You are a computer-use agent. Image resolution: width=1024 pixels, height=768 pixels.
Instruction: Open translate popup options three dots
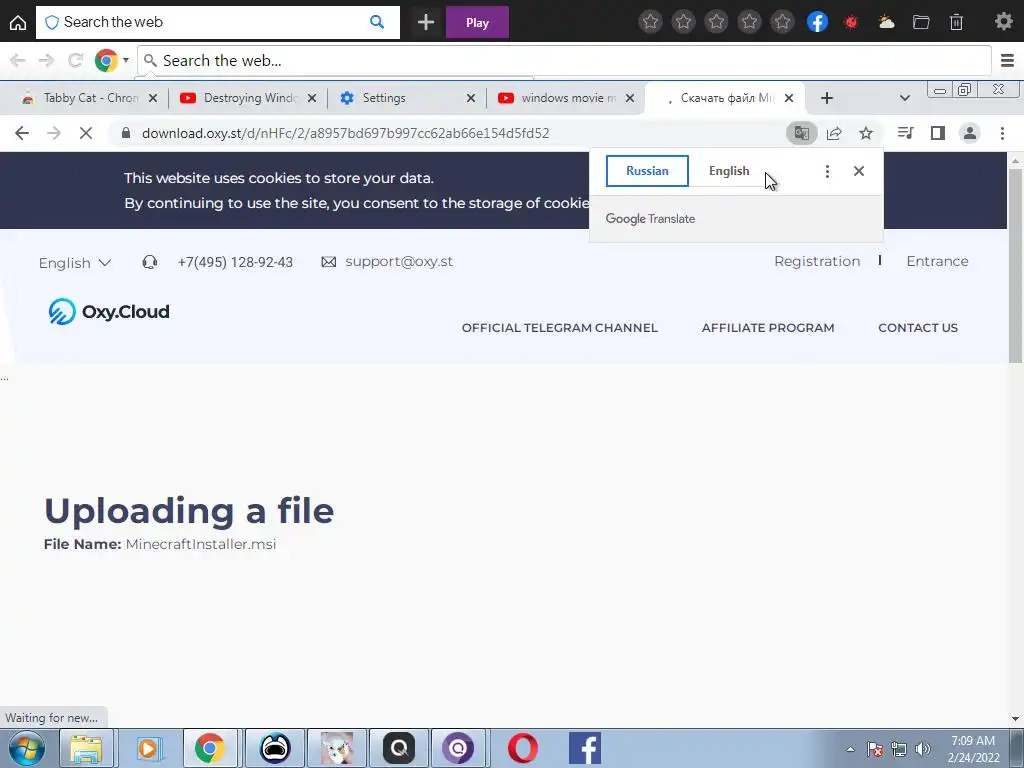pos(827,171)
